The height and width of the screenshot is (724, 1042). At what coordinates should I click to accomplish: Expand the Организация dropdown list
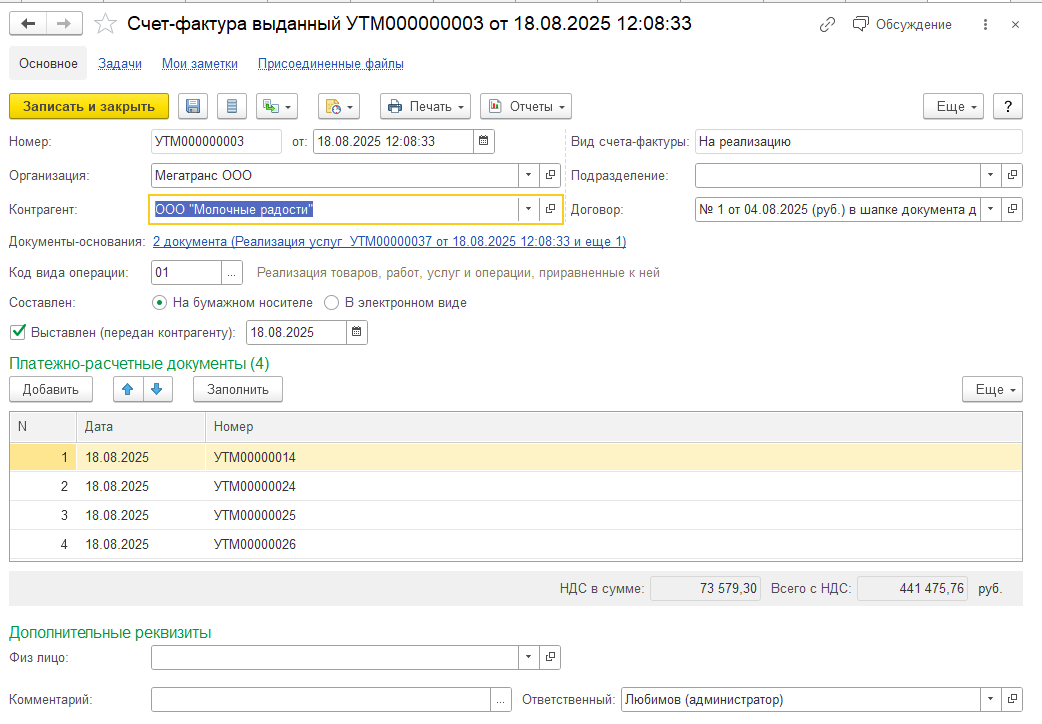pyautogui.click(x=528, y=175)
